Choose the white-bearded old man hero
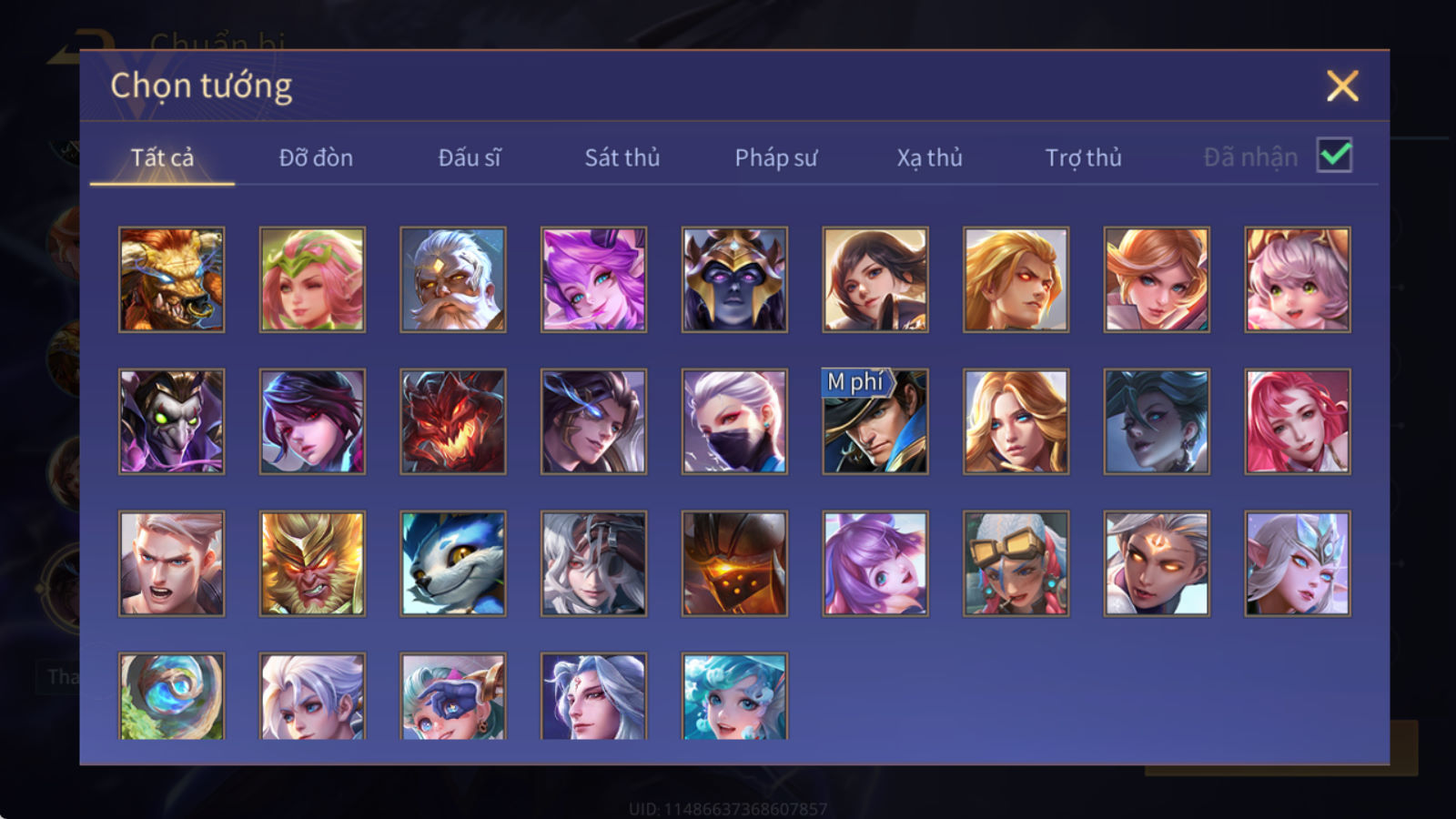Image resolution: width=1456 pixels, height=819 pixels. coord(453,279)
